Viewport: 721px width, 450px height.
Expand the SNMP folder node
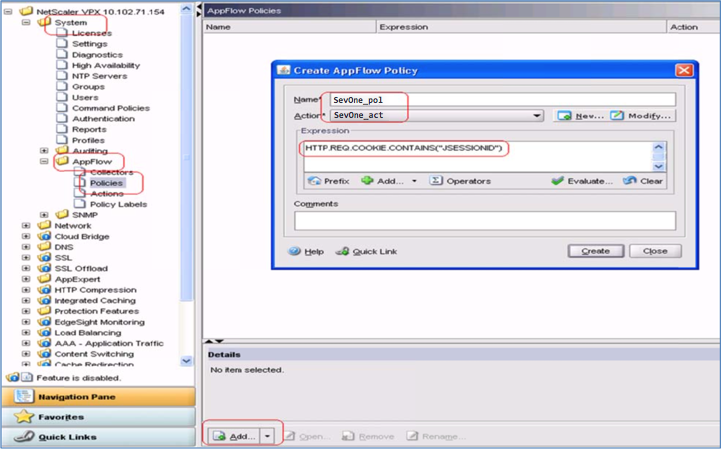pyautogui.click(x=44, y=215)
